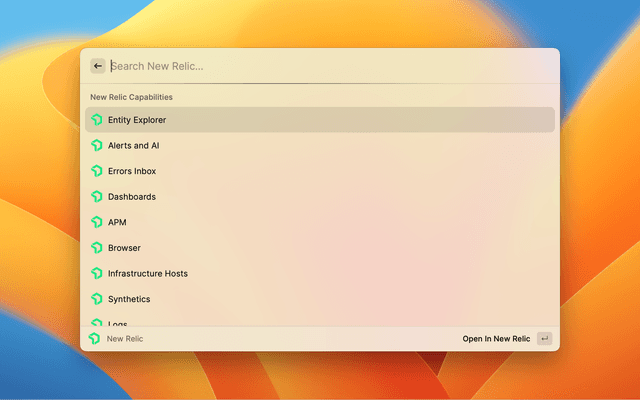Click the return key icon in footer
640x400 pixels.
[x=544, y=339]
